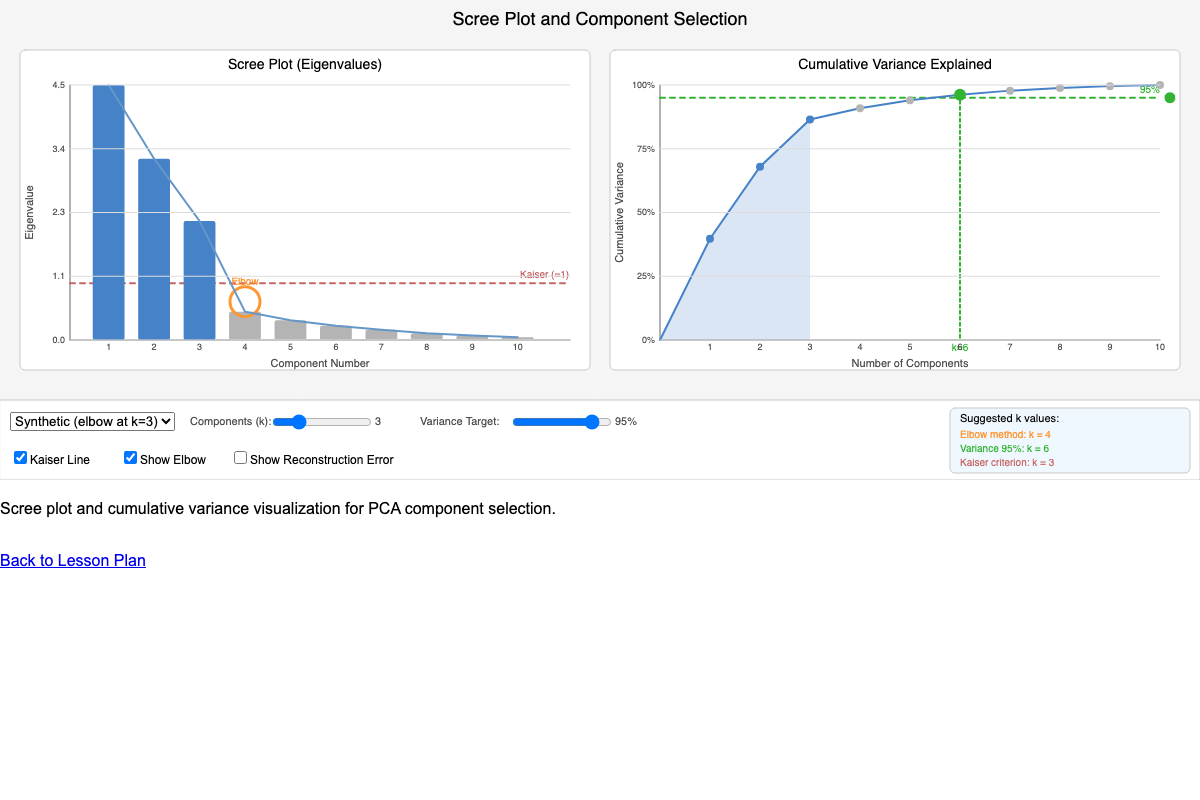This screenshot has height=800, width=1200.
Task: Click the green 95% threshold dot
Action: [x=1170, y=98]
